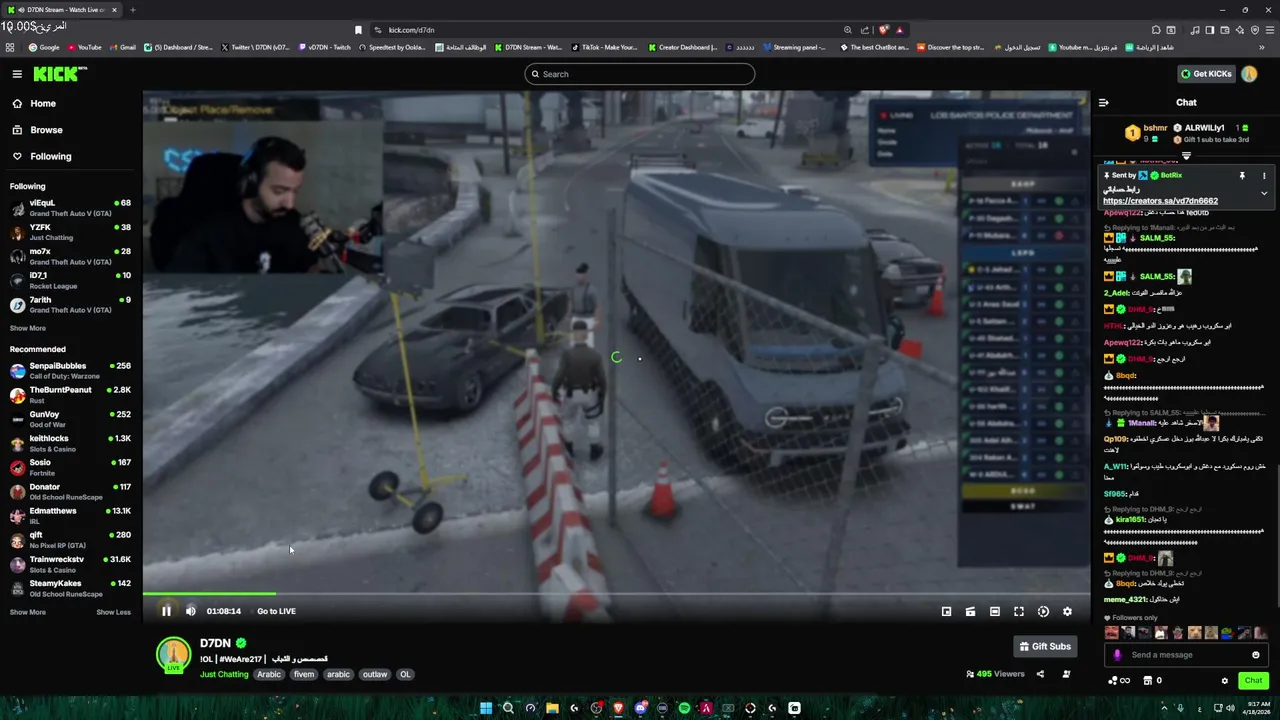The height and width of the screenshot is (720, 1280).
Task: Open the chat shop icon
Action: tap(1147, 681)
